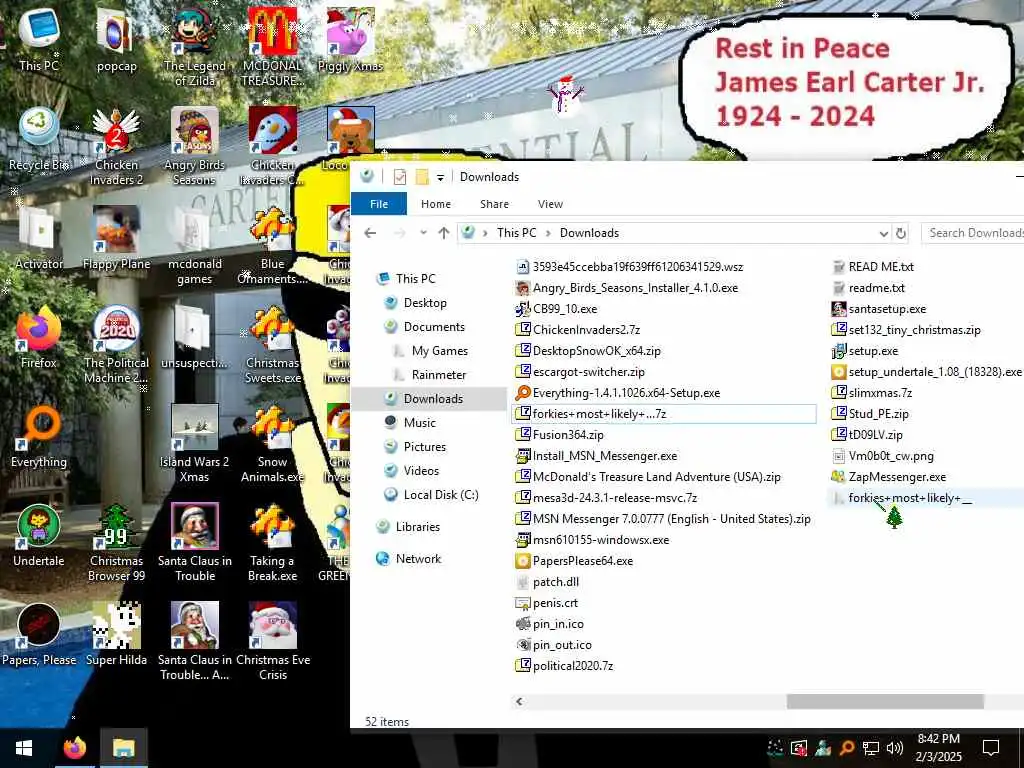Switch to the Share ribbon tab
Viewport: 1024px width, 768px height.
pos(494,204)
